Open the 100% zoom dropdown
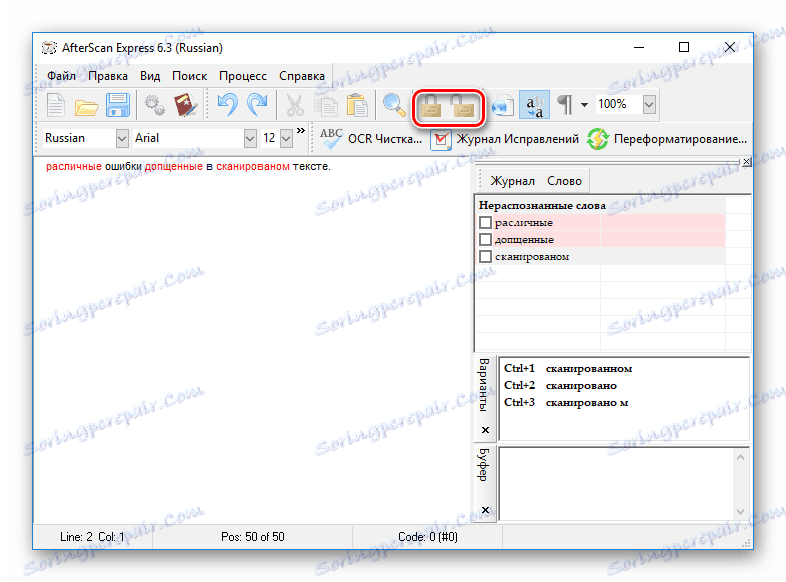786x582 pixels. click(x=649, y=104)
